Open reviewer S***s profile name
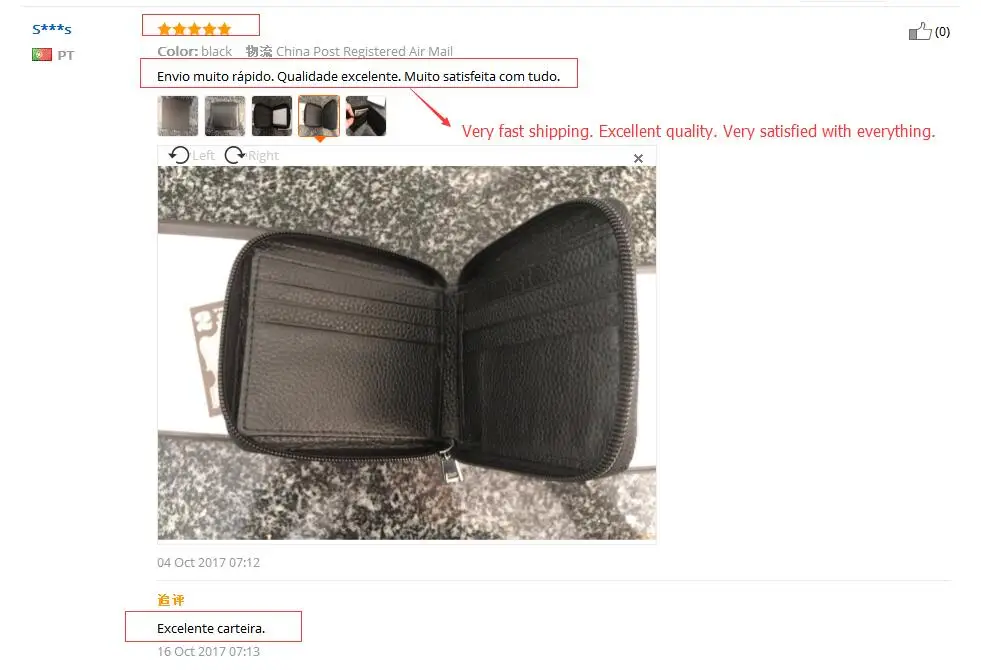Screen dimensions: 981x670 pos(52,29)
